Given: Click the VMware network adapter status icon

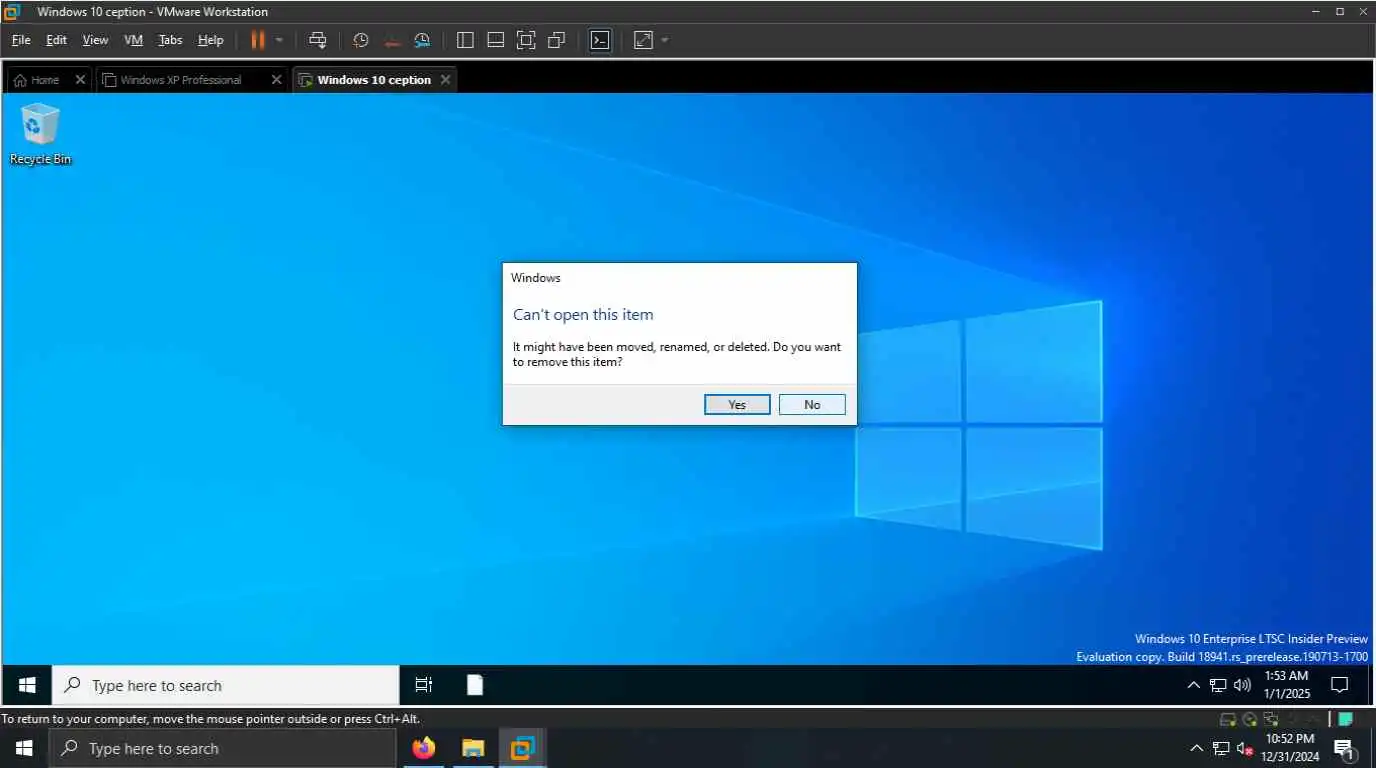Looking at the screenshot, I should click(x=1271, y=719).
